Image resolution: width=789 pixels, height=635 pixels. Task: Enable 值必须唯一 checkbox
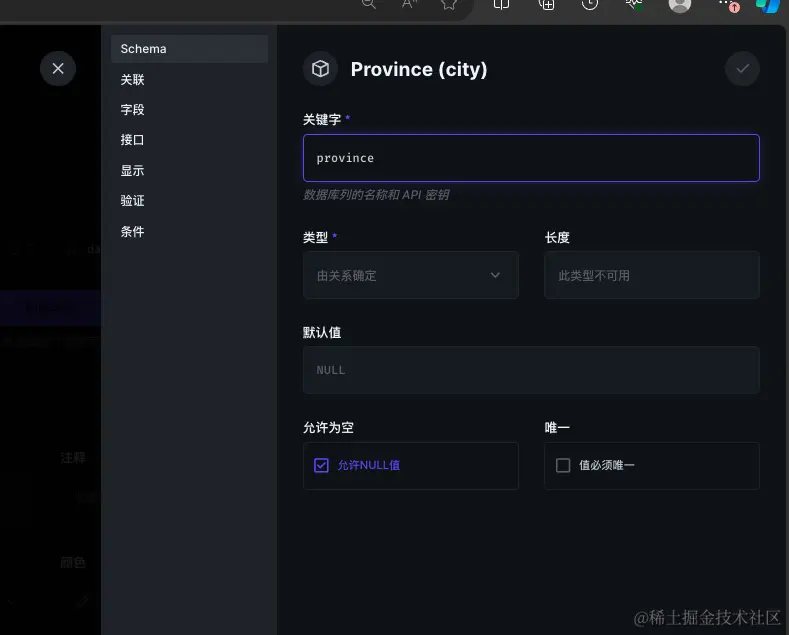click(x=563, y=465)
